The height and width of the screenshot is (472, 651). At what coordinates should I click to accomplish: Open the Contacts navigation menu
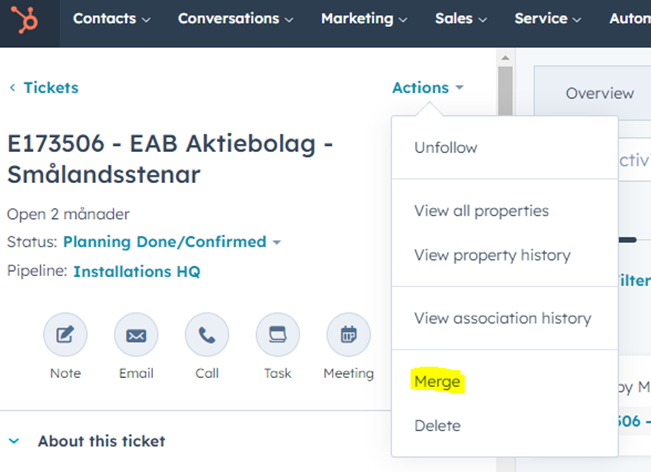pos(111,19)
